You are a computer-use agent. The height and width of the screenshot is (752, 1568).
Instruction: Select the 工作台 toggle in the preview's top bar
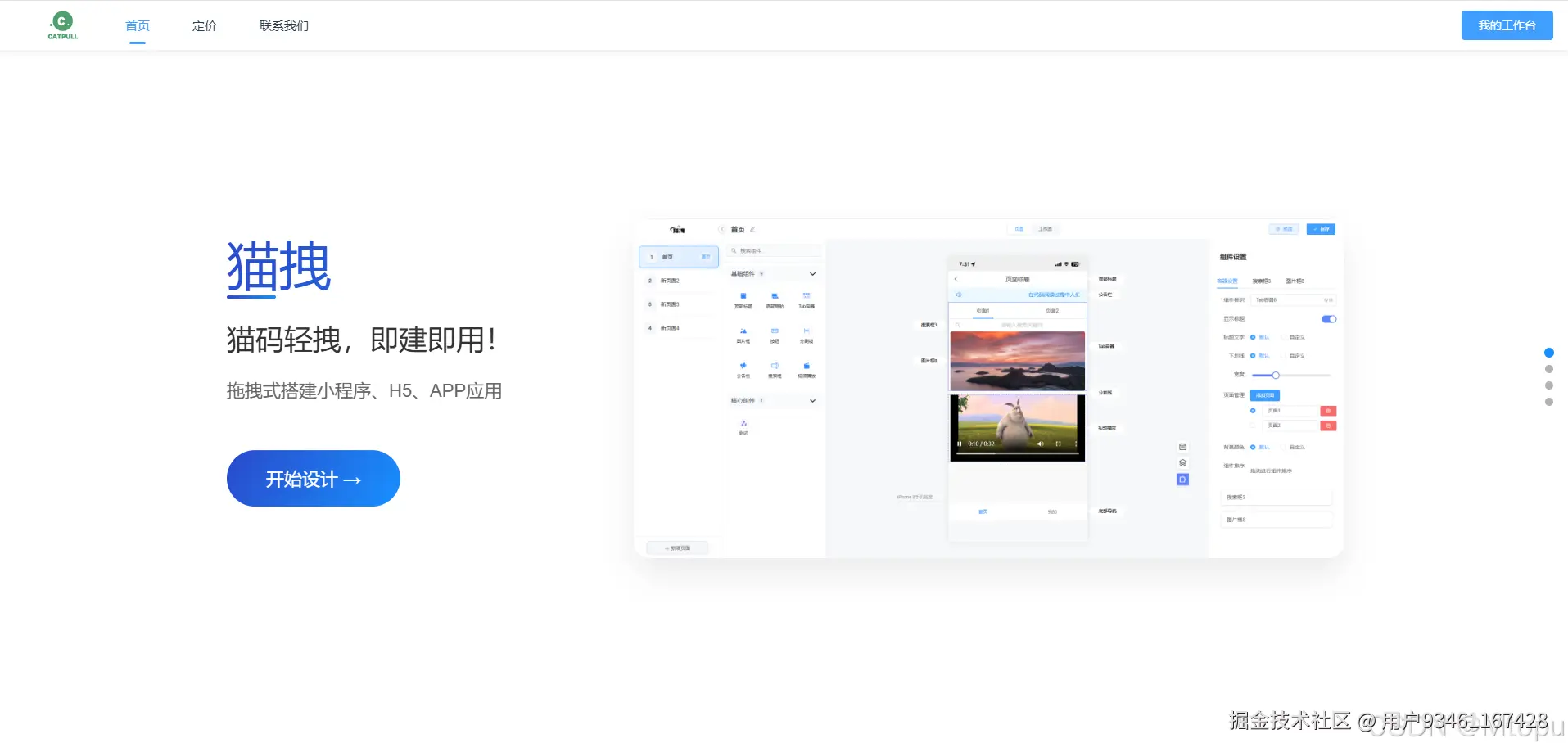coord(1045,229)
